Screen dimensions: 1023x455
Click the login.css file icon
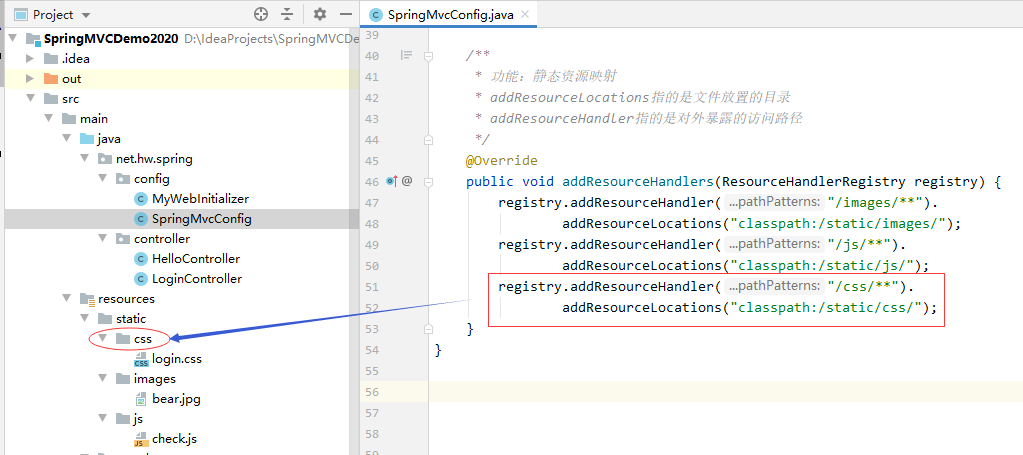coord(140,360)
